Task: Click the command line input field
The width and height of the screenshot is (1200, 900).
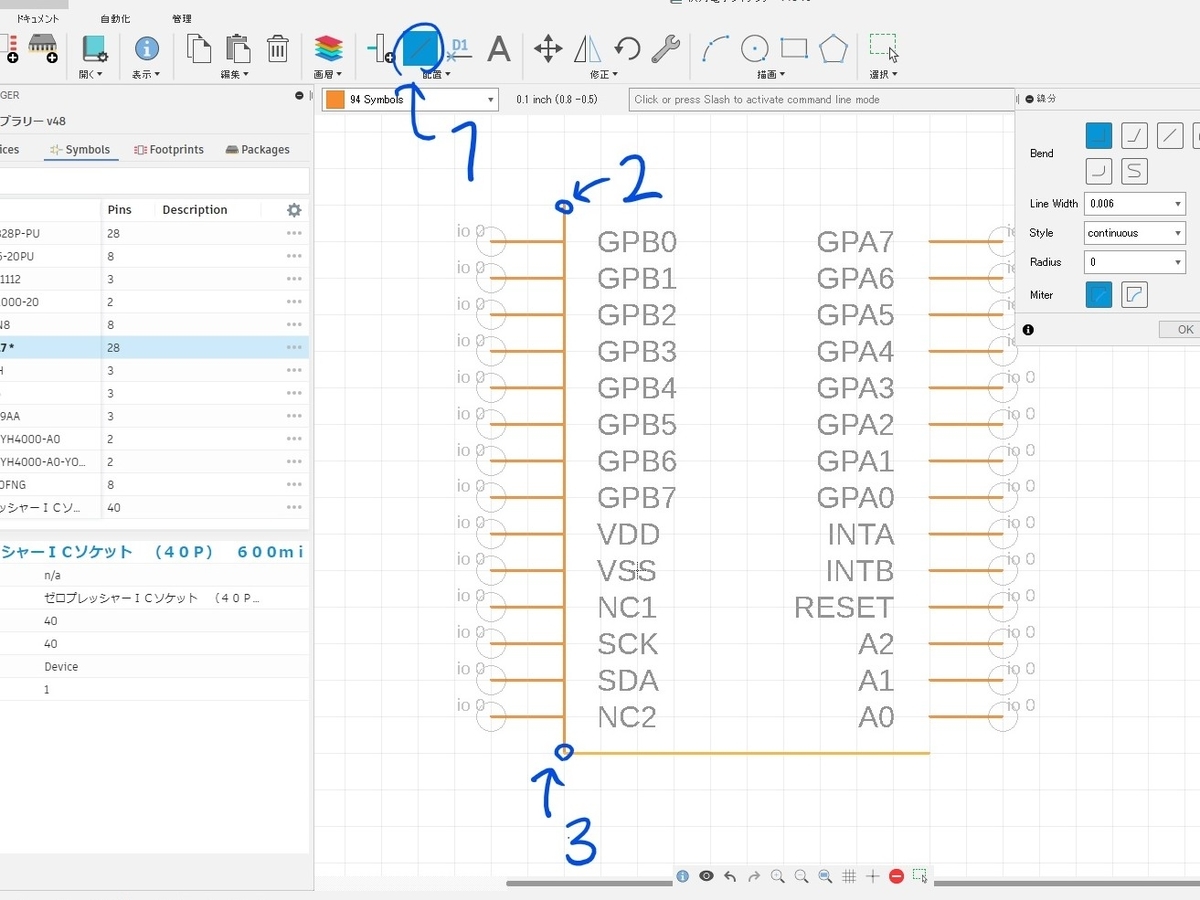Action: point(822,99)
